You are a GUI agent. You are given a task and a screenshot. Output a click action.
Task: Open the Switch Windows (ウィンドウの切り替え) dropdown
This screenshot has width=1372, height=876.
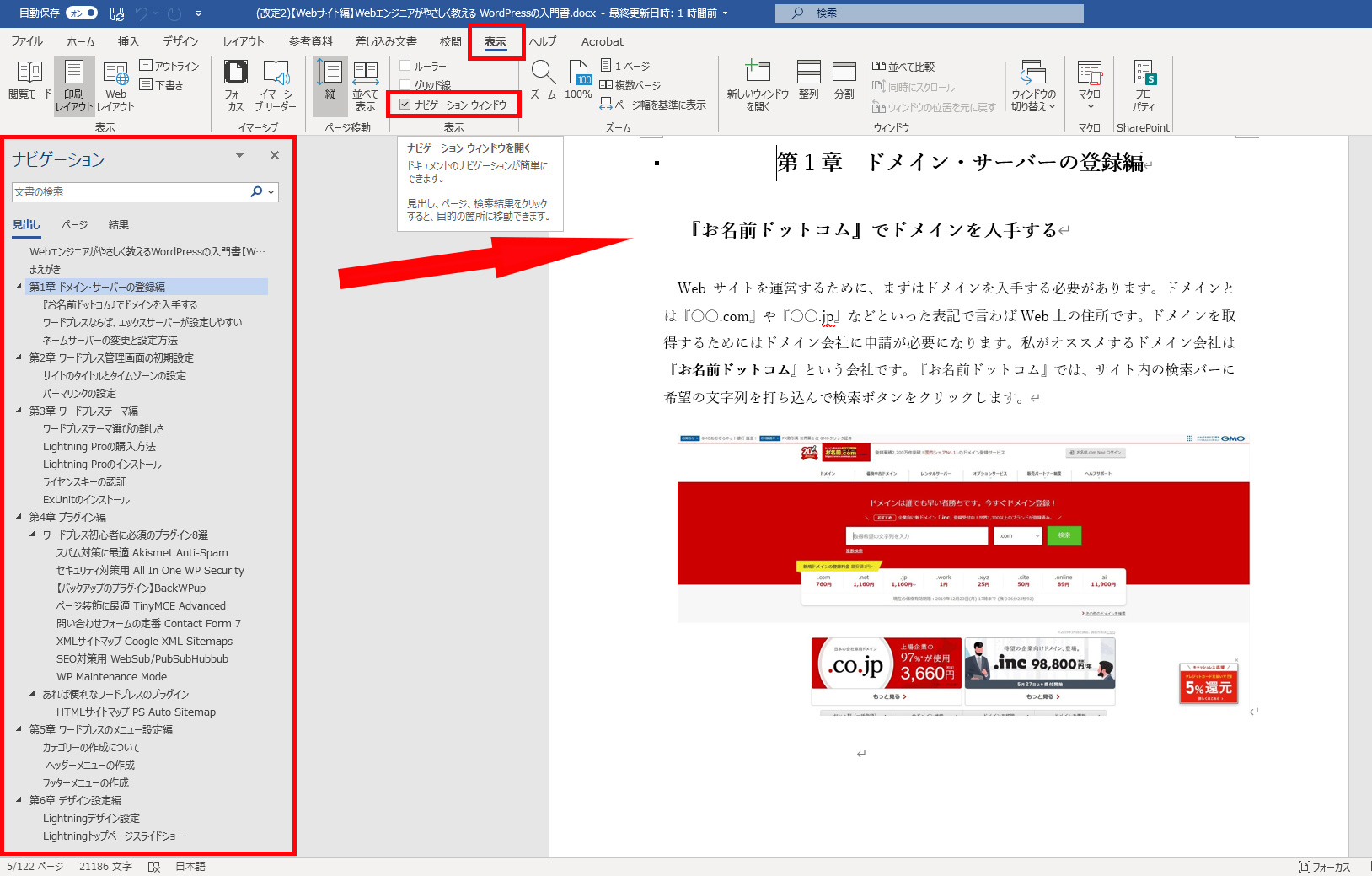click(1033, 85)
